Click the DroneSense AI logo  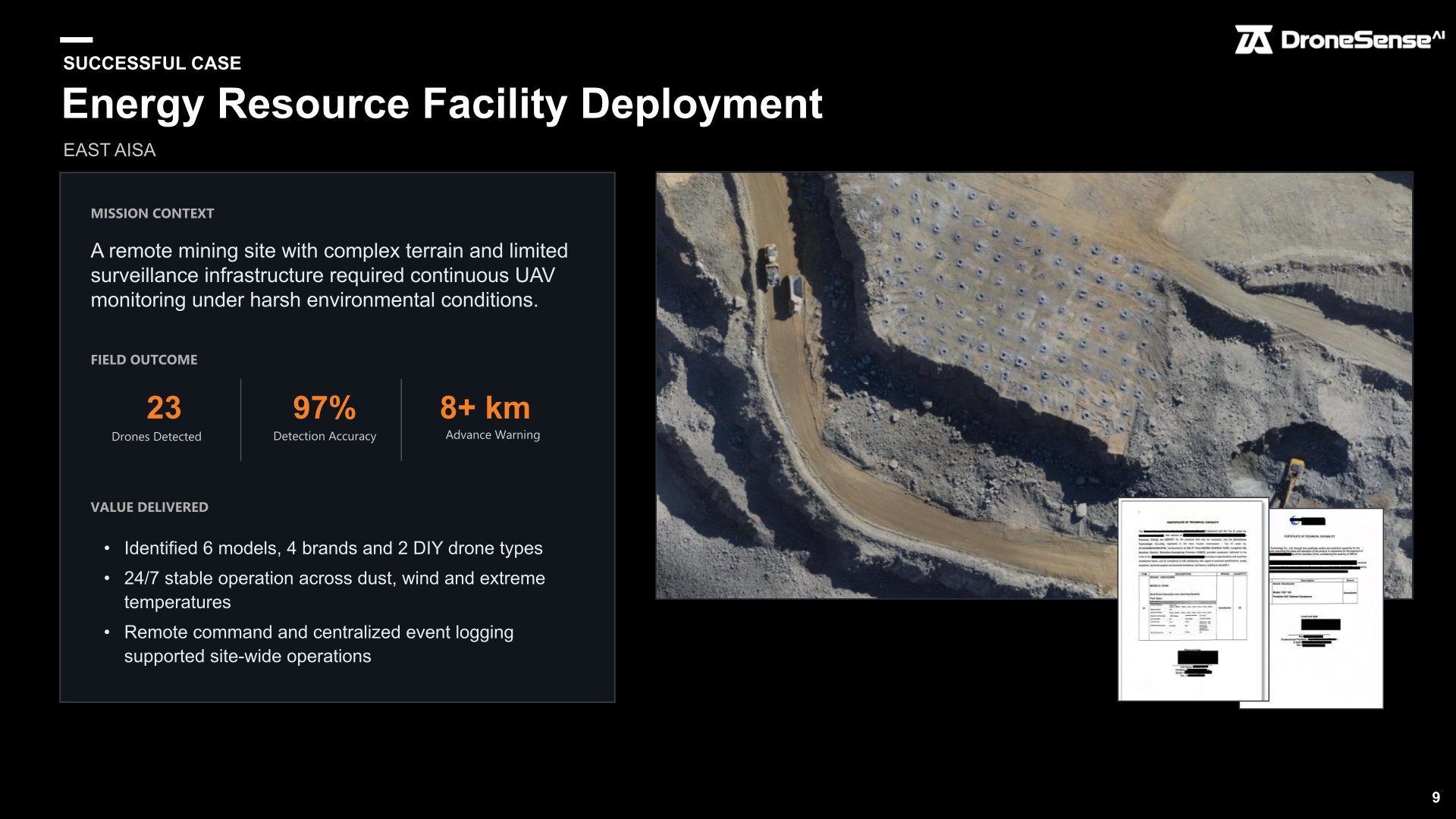point(1340,39)
